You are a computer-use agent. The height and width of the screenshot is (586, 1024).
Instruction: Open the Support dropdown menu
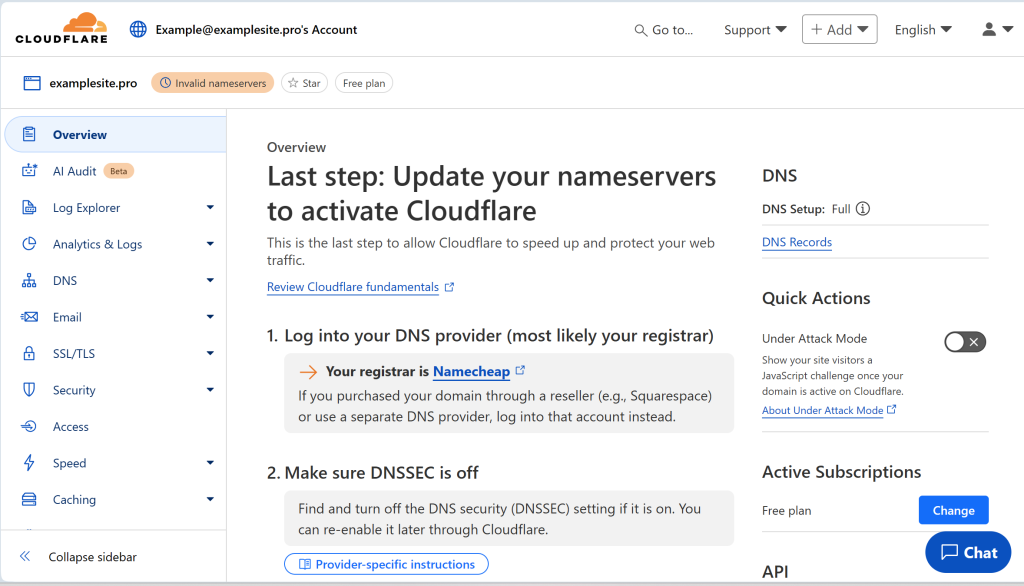(755, 30)
